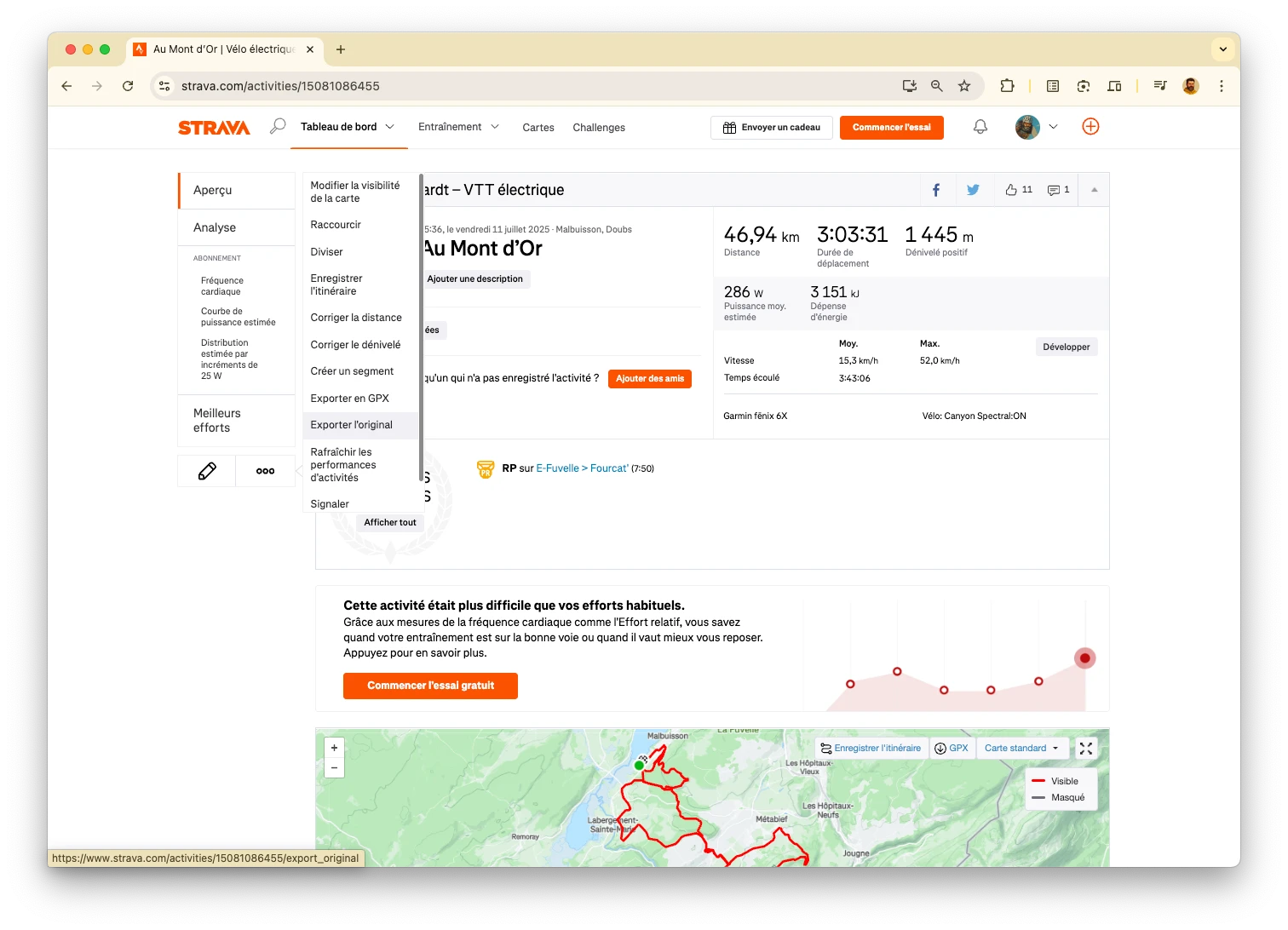Click the pencil edit activity icon
Image resolution: width=1288 pixels, height=930 pixels.
tap(207, 471)
